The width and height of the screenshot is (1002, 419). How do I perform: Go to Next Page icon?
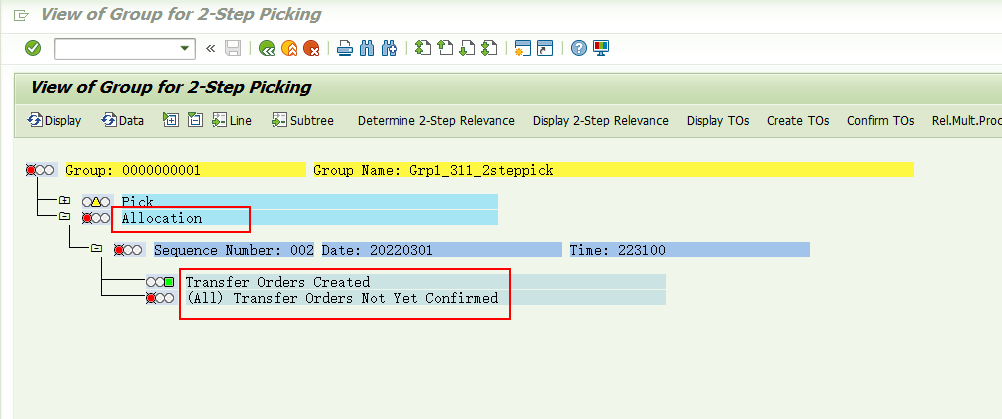pyautogui.click(x=467, y=48)
